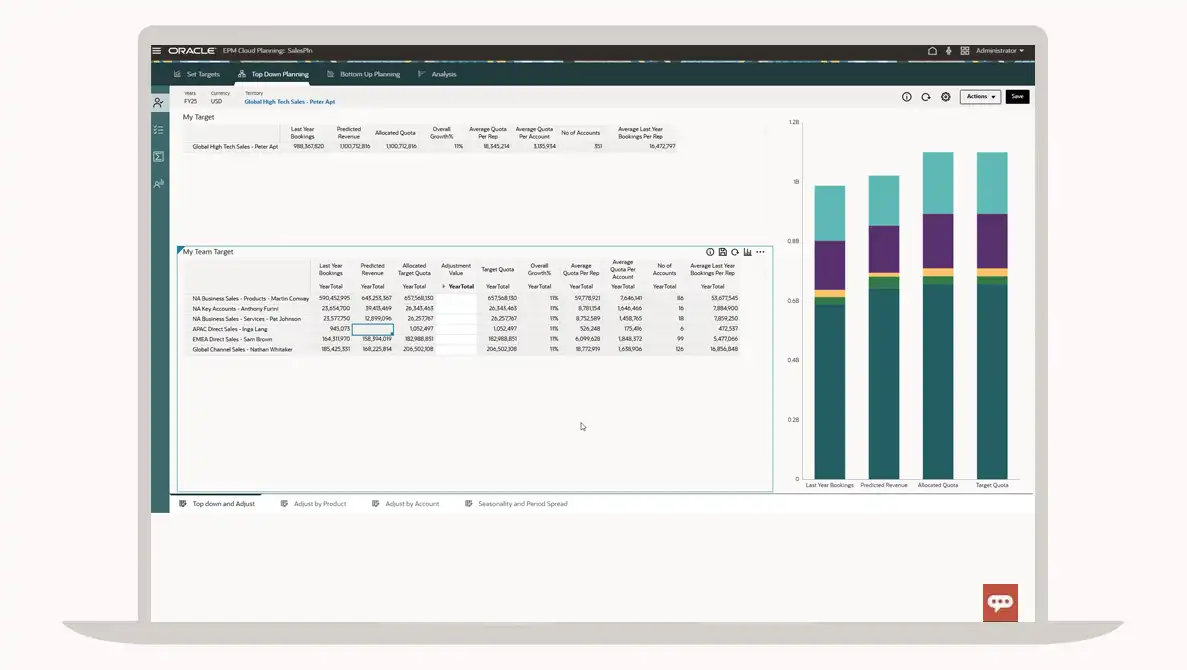Screen dimensions: 1187x670
Task: Click the gear settings icon beside Actions
Action: 945,97
